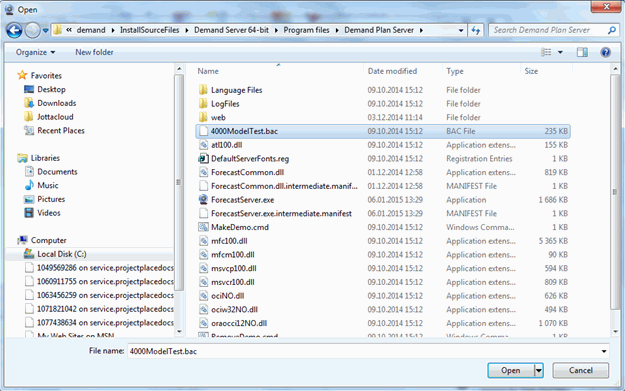Select the 4000ModelTest.bac file icon
The width and height of the screenshot is (625, 391).
(203, 131)
